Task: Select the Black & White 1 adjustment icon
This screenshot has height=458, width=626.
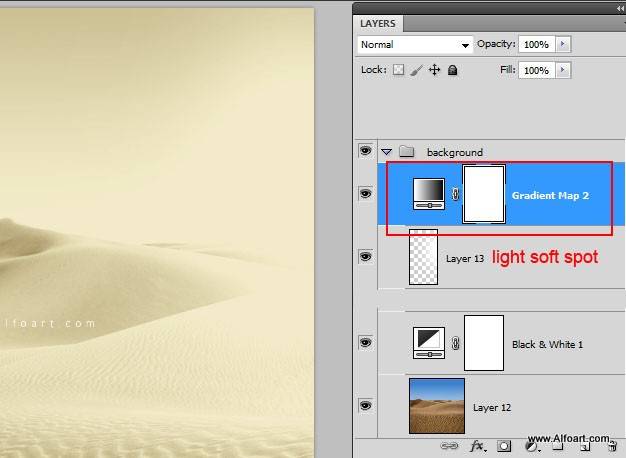Action: [429, 343]
